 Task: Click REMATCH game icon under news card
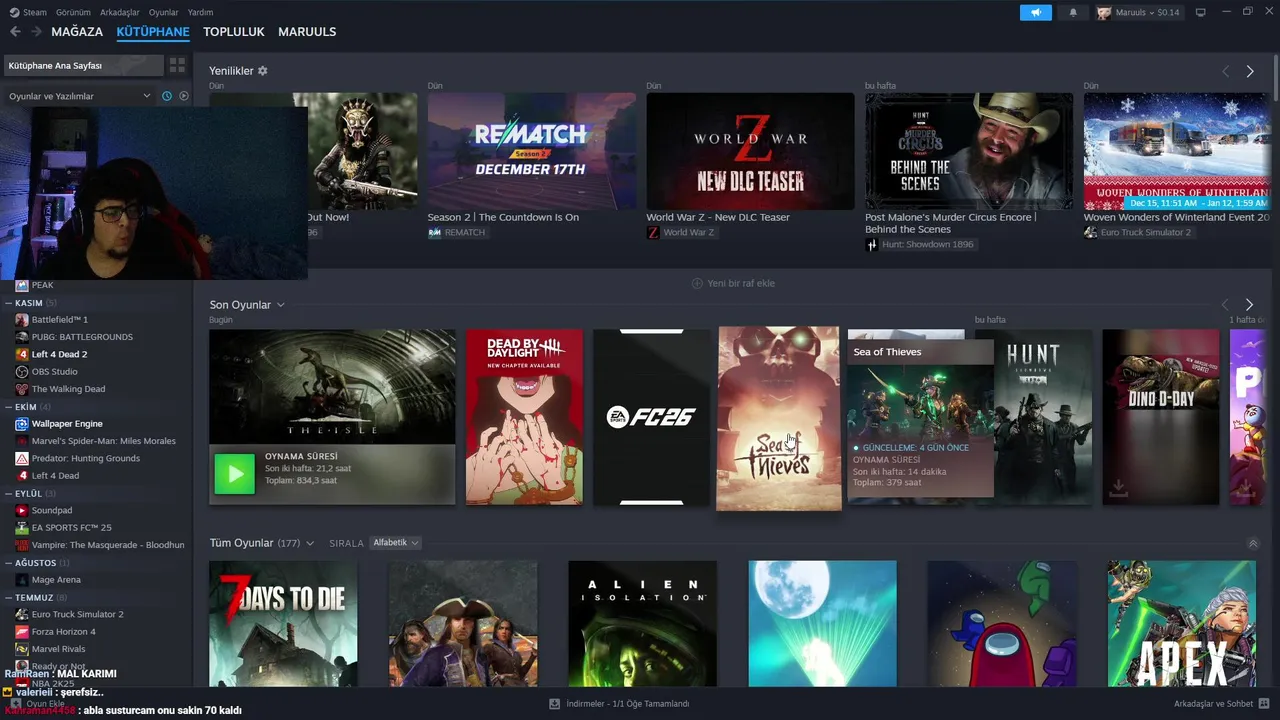click(434, 232)
